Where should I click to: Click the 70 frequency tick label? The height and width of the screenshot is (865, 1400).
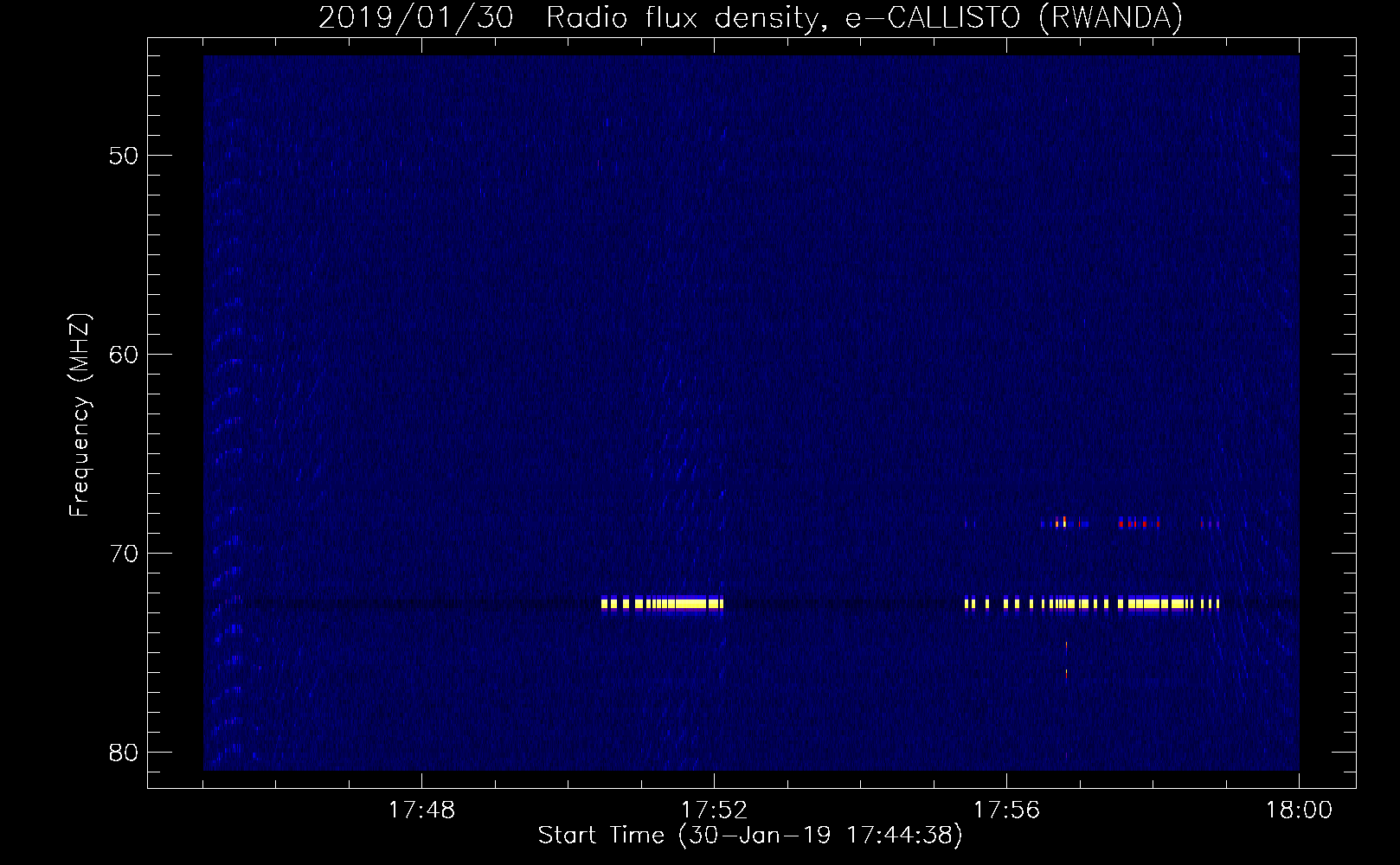point(124,554)
